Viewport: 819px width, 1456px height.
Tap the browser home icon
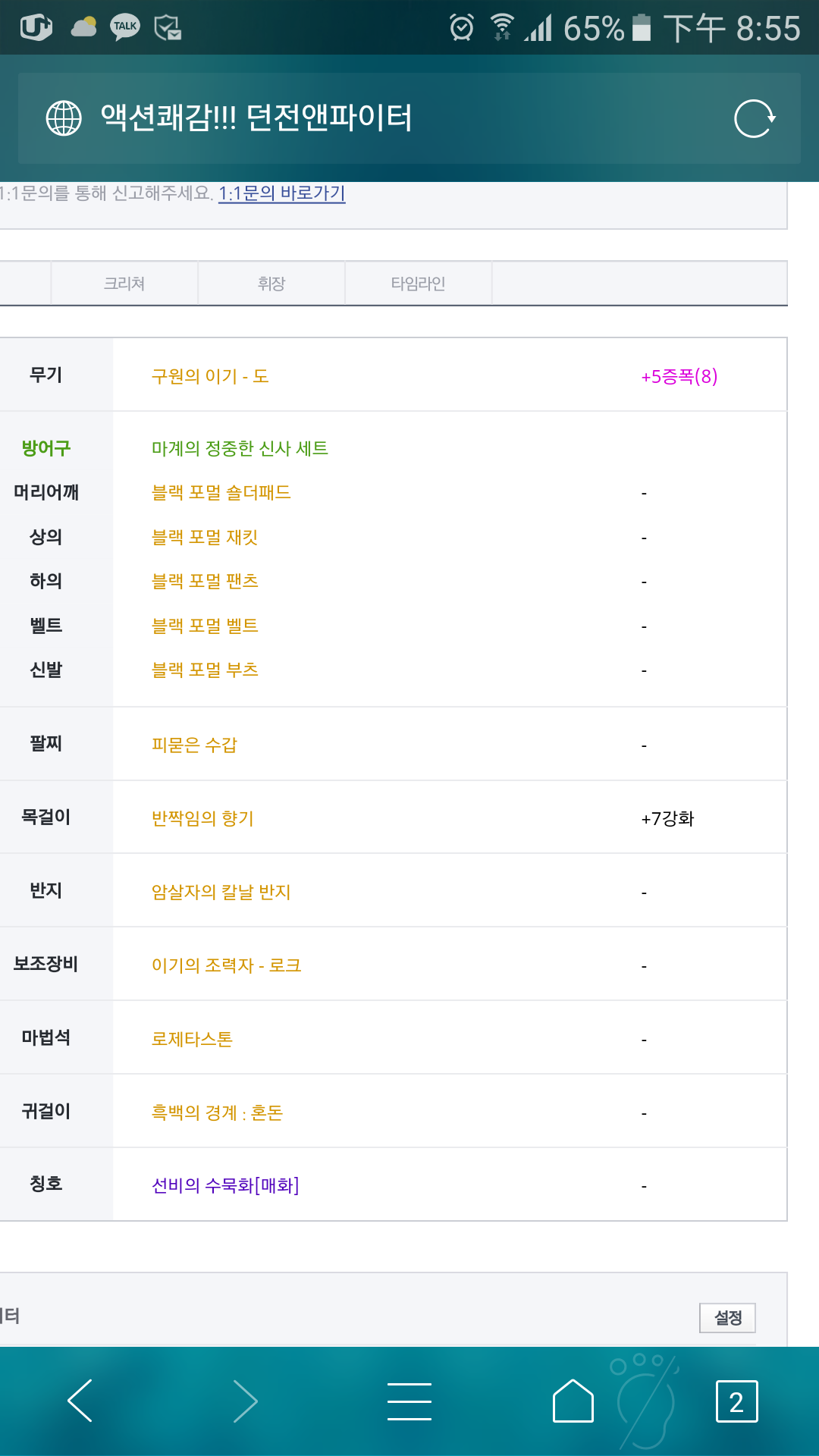573,1400
